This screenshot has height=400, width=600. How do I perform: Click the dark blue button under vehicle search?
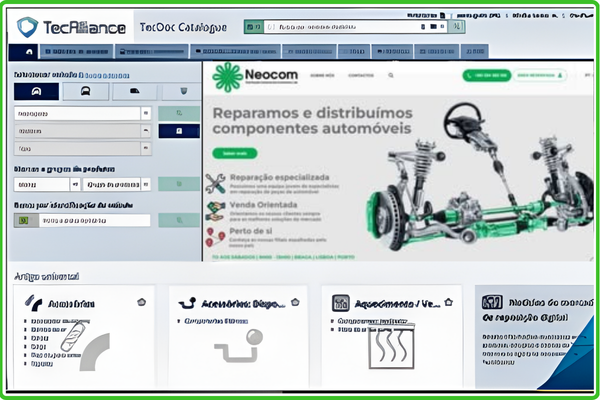click(x=179, y=131)
